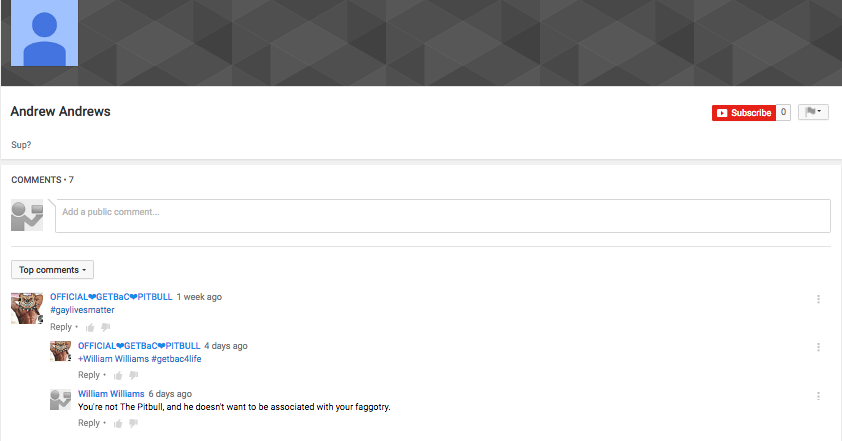Click the channel name Andrew Andrews
842x441 pixels.
[x=60, y=111]
